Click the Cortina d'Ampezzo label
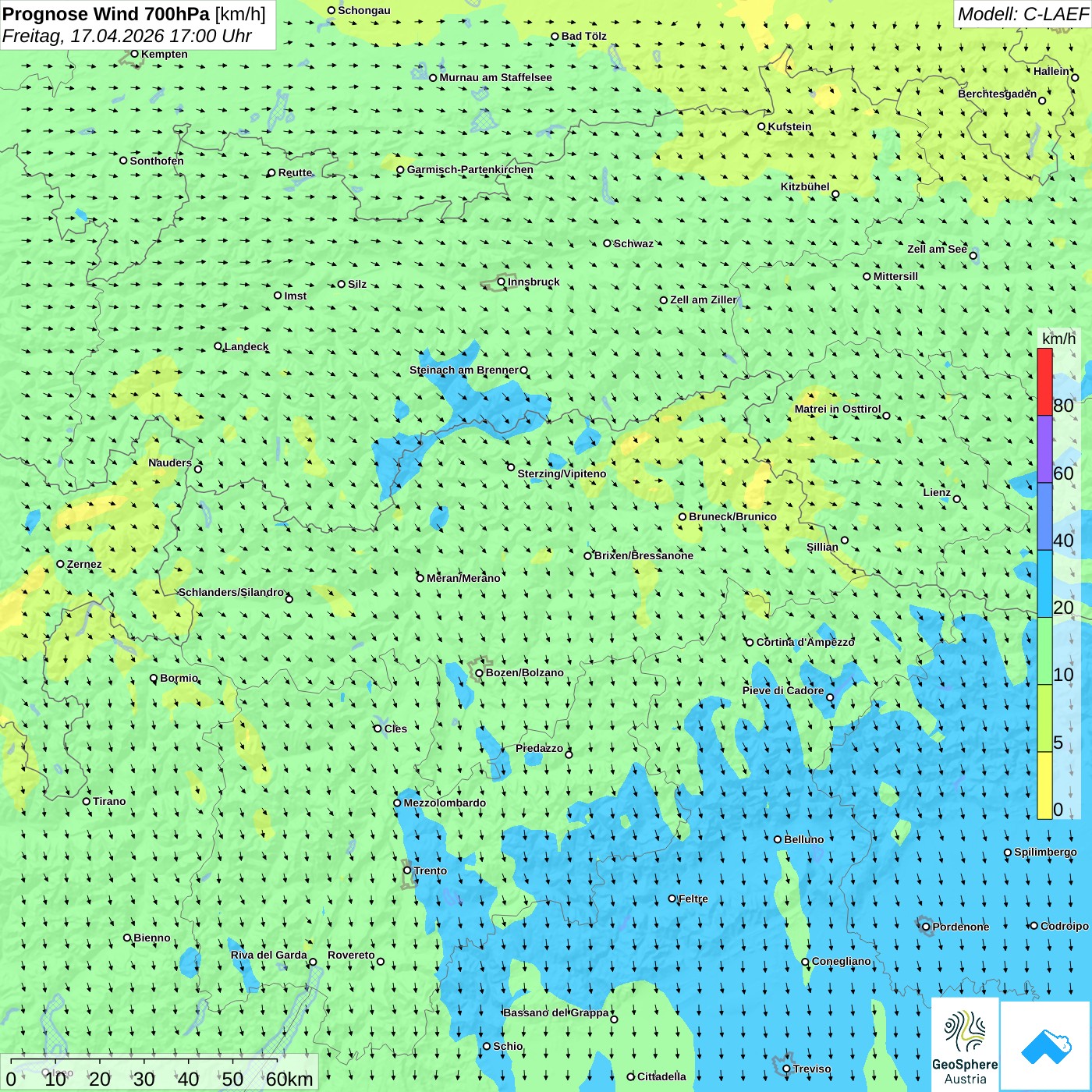This screenshot has height=1092, width=1092. point(806,642)
